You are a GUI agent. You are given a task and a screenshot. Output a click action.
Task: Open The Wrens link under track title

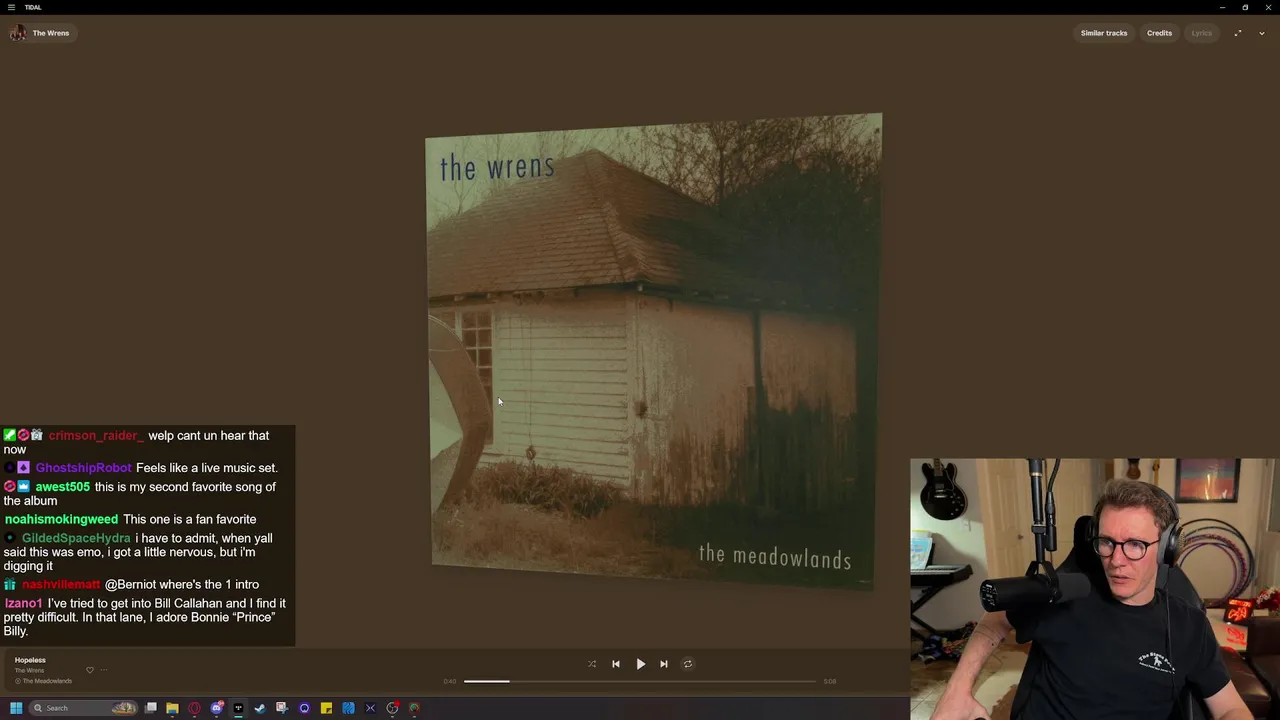coord(29,671)
